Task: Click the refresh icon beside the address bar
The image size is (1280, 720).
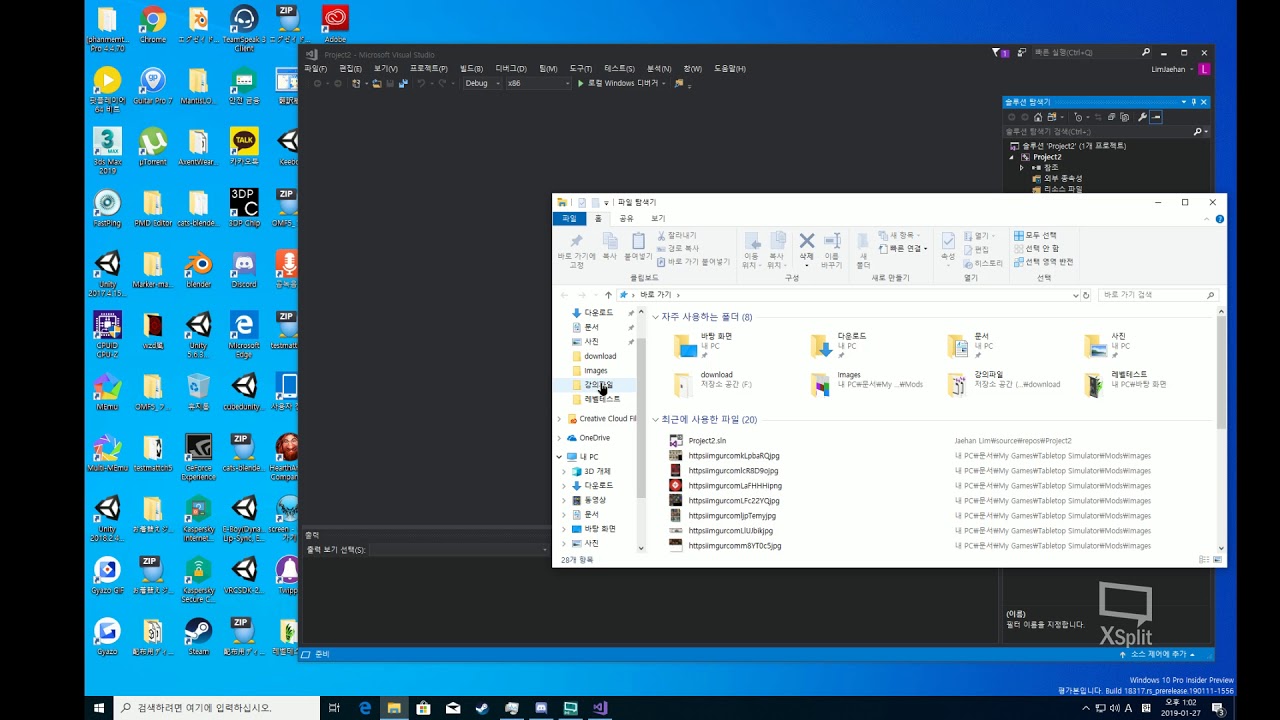Action: click(x=1086, y=295)
